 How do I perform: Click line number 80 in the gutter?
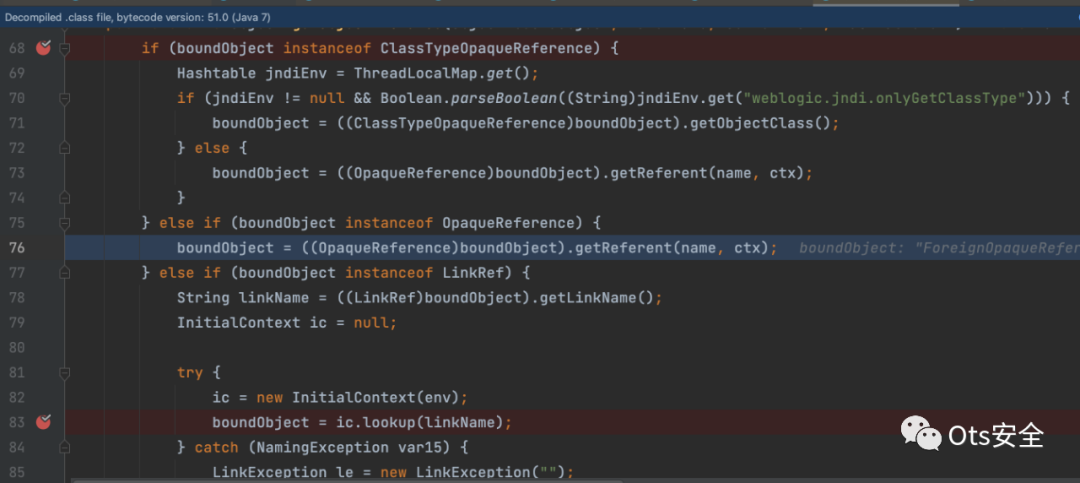tap(17, 347)
